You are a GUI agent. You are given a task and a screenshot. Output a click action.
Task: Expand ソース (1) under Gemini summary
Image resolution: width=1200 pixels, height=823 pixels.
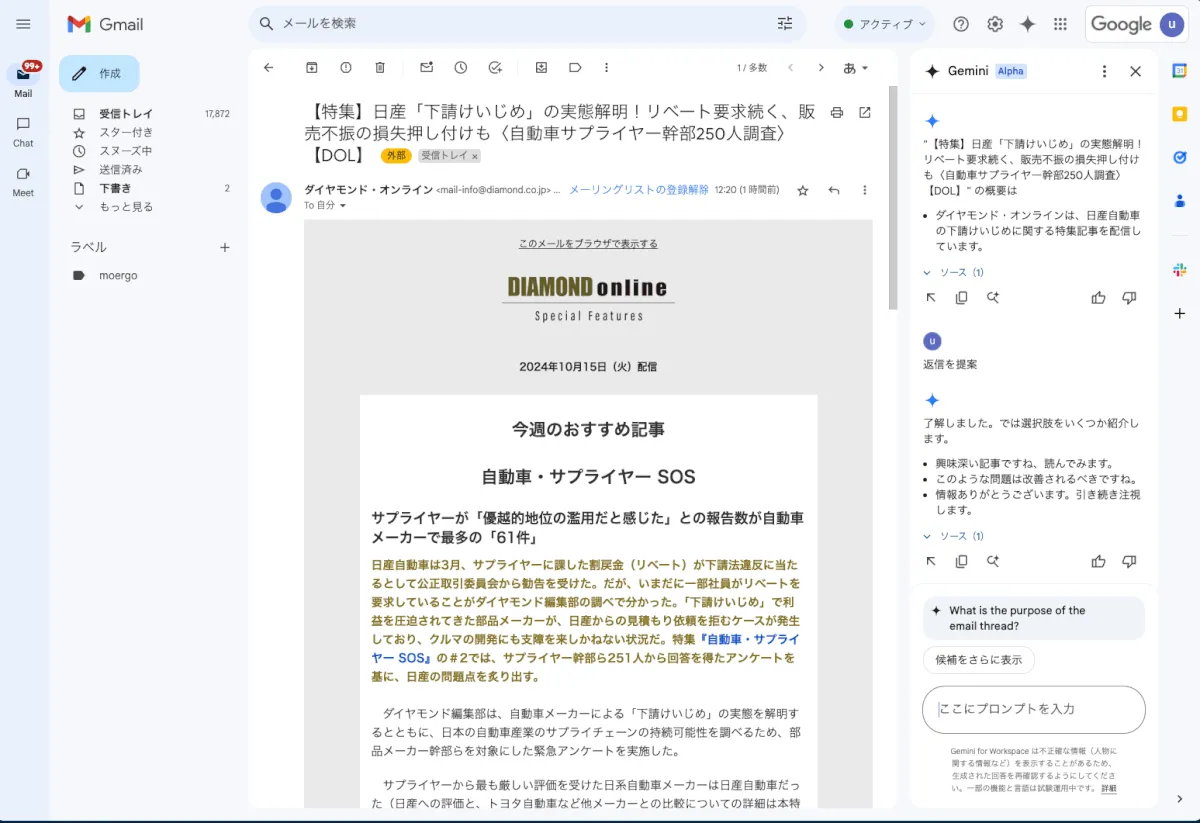954,272
